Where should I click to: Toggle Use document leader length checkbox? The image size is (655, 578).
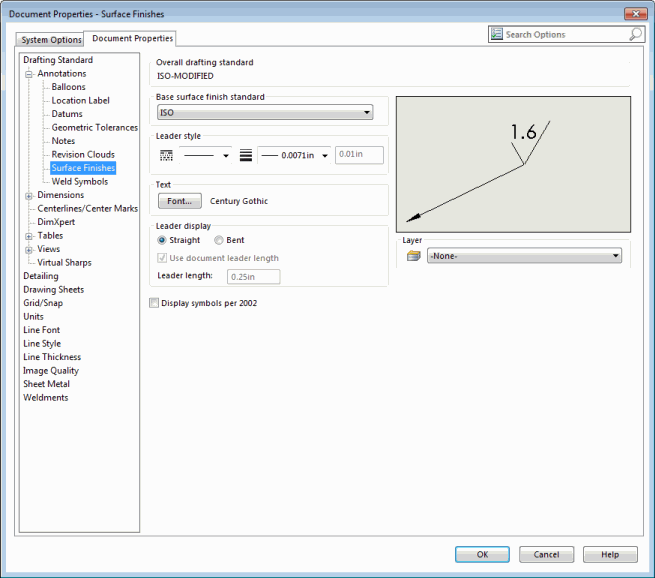(x=162, y=258)
